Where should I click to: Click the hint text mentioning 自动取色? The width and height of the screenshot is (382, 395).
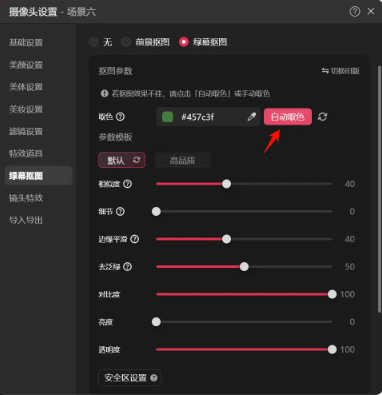click(x=190, y=93)
